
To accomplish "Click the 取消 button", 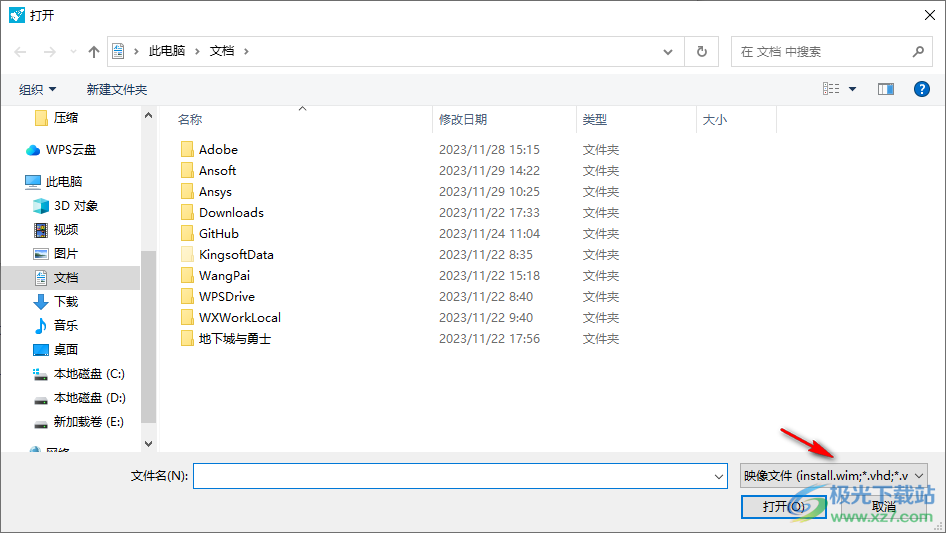I will pos(884,506).
